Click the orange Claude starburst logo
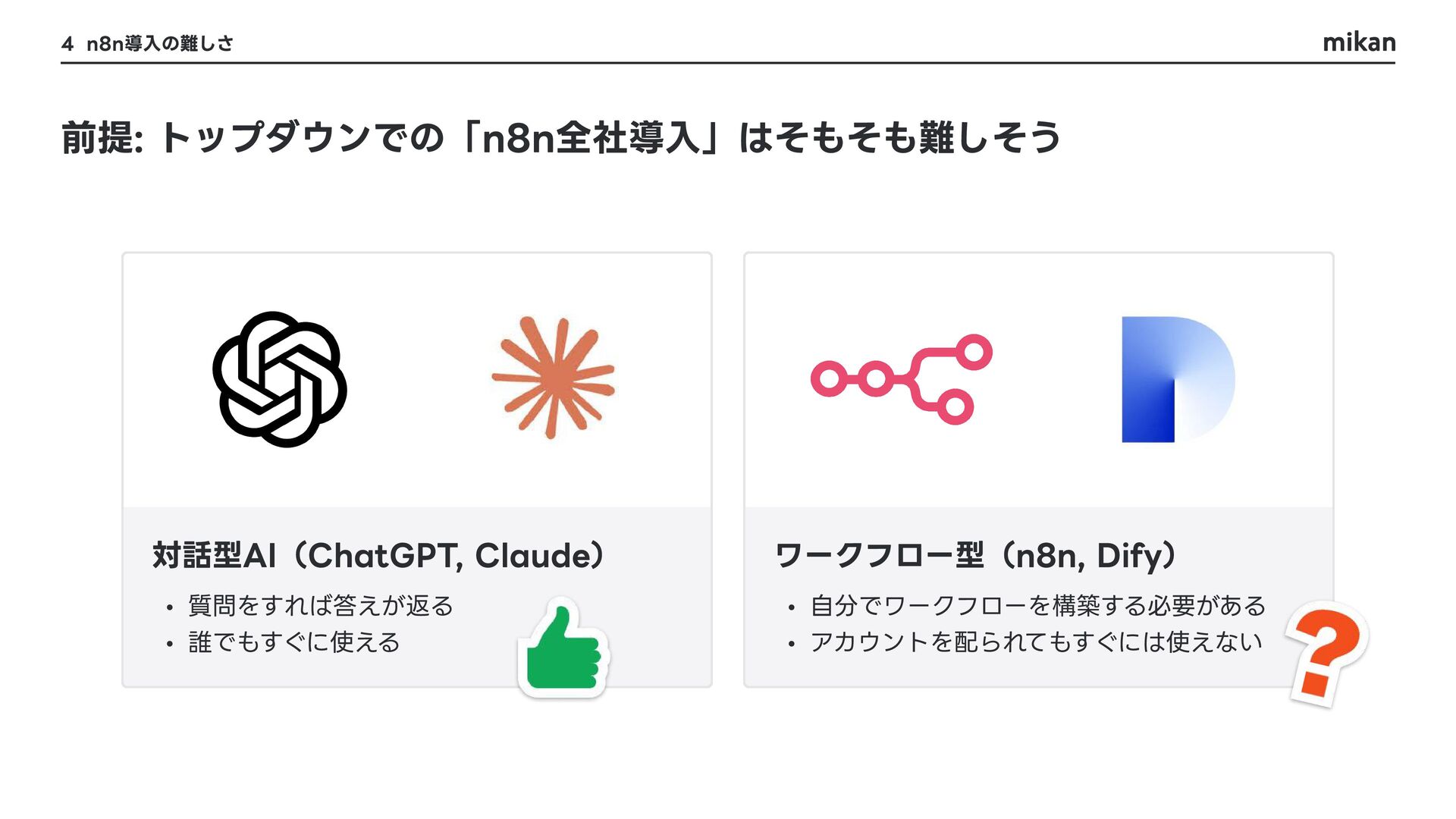Screen dimensions: 1456x819 tap(554, 377)
